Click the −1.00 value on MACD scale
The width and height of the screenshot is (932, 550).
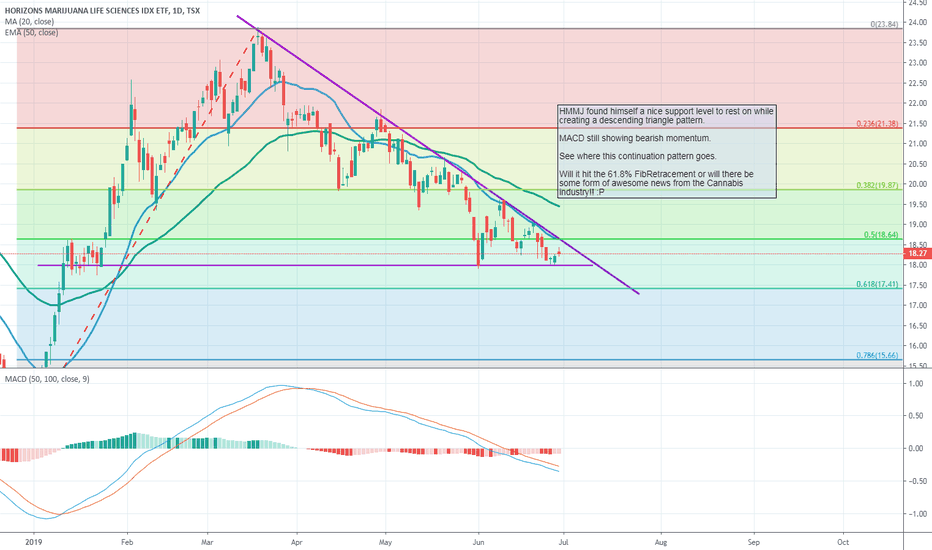coord(918,514)
